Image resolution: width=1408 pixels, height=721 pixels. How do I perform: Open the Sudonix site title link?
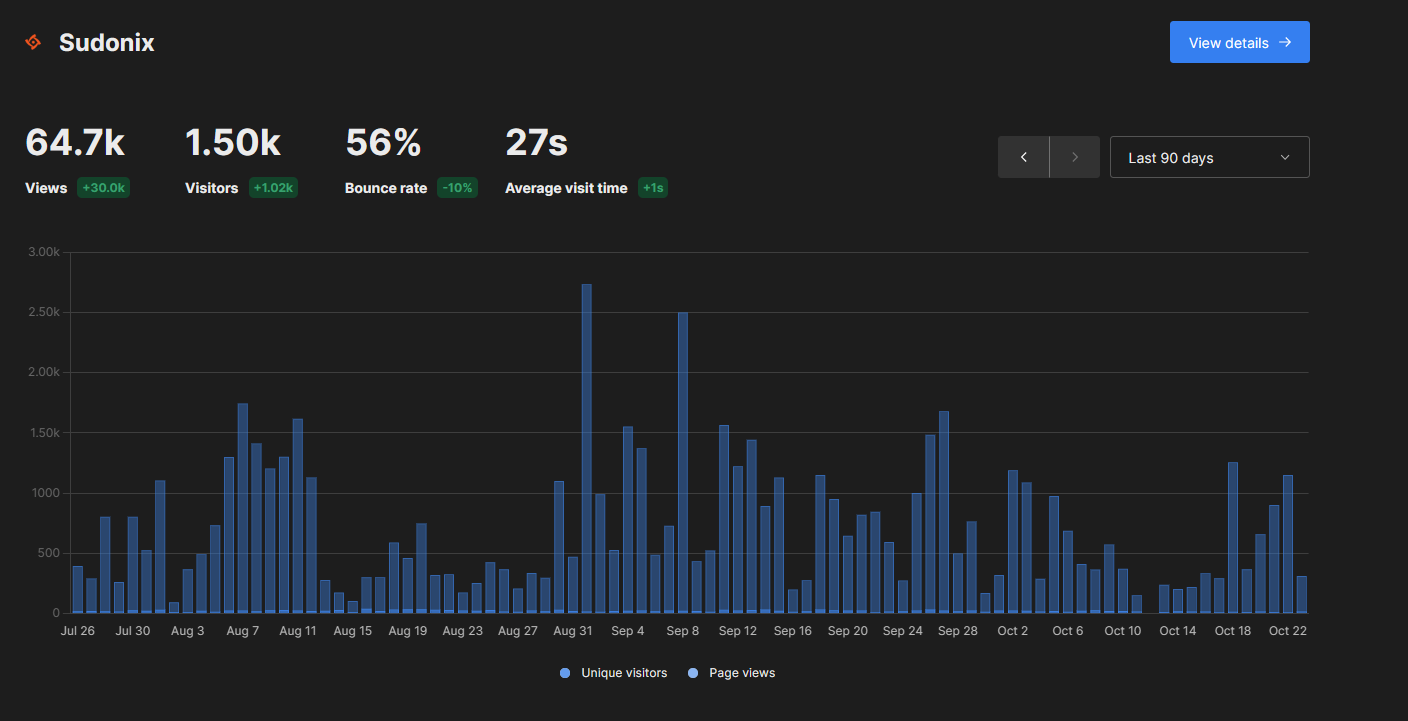click(106, 43)
